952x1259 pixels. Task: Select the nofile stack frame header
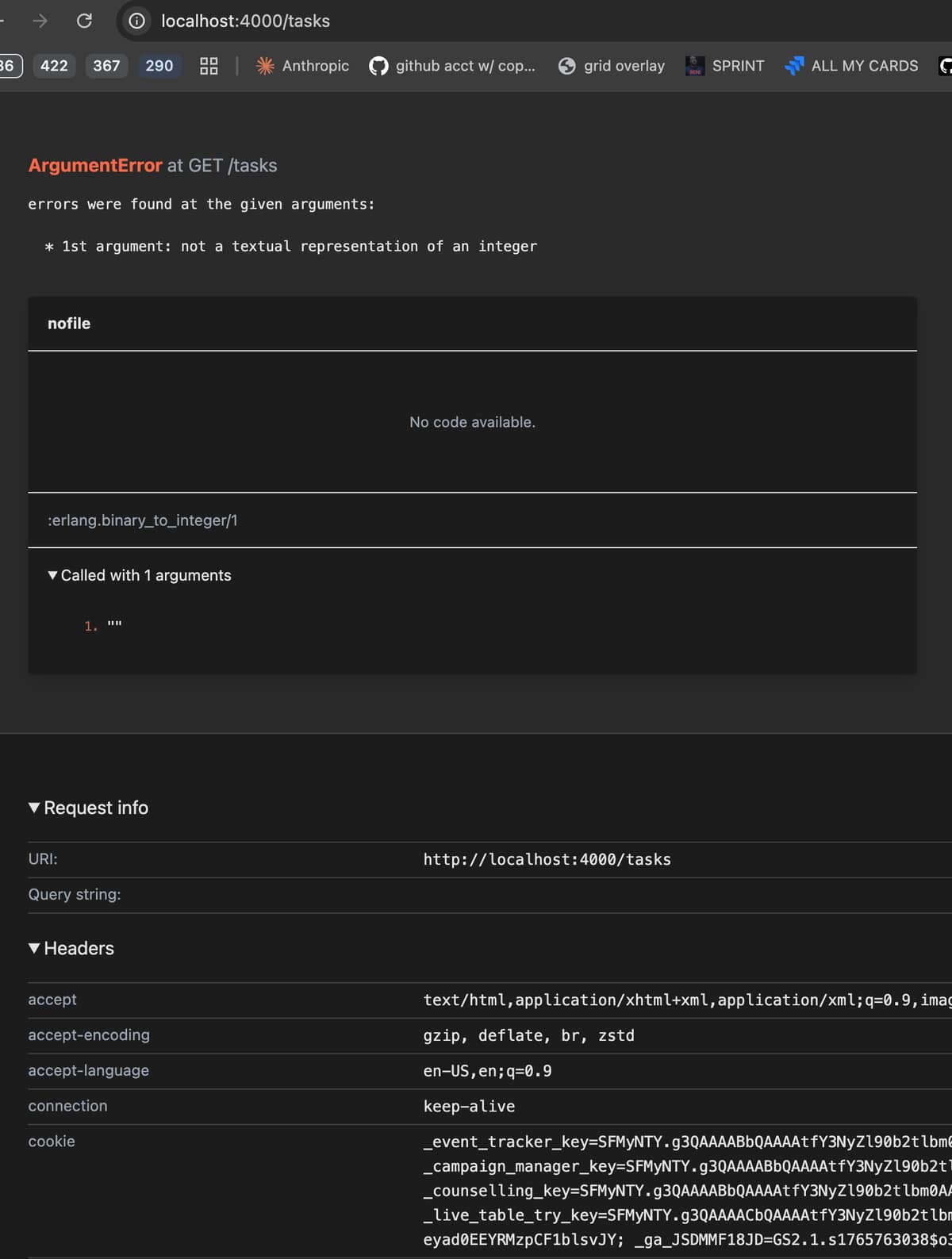point(69,324)
